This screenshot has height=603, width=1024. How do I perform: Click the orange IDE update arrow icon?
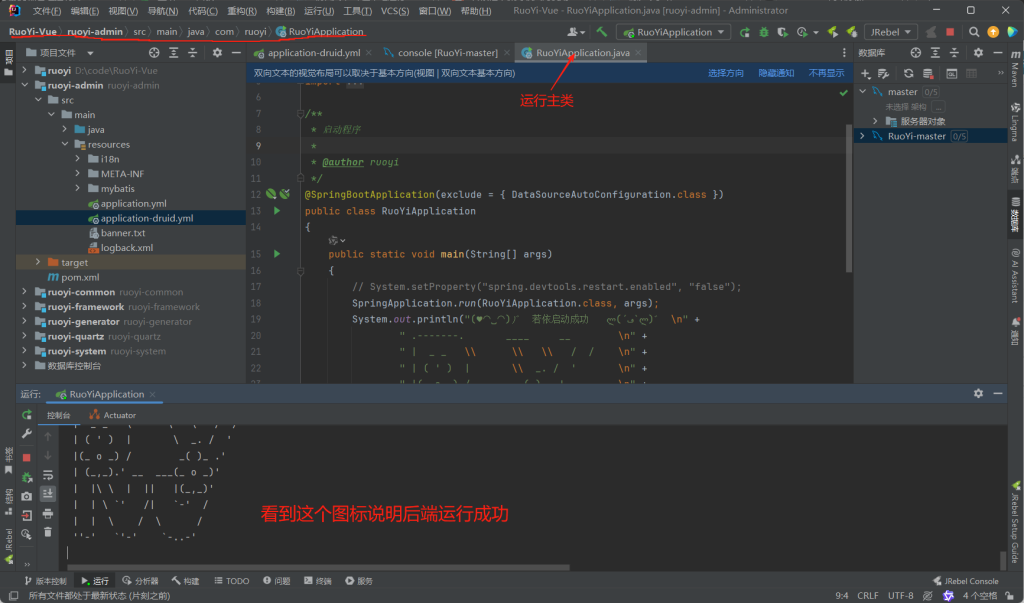pos(993,32)
